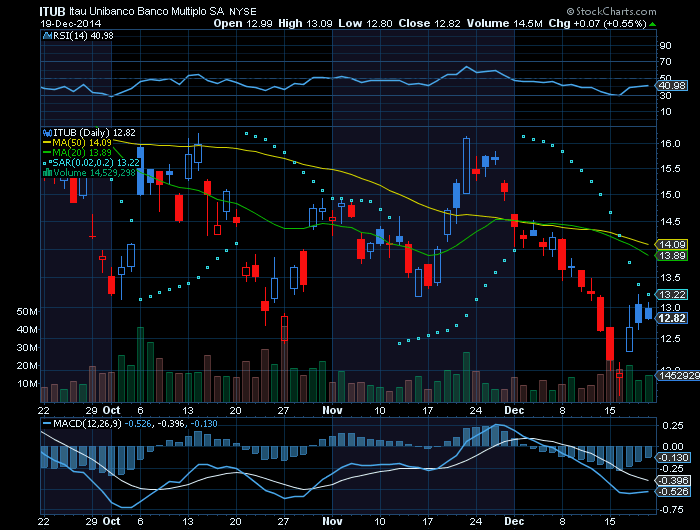Click the Chg +0.07 (+0.55%) value
This screenshot has height=530, width=700.
597,24
